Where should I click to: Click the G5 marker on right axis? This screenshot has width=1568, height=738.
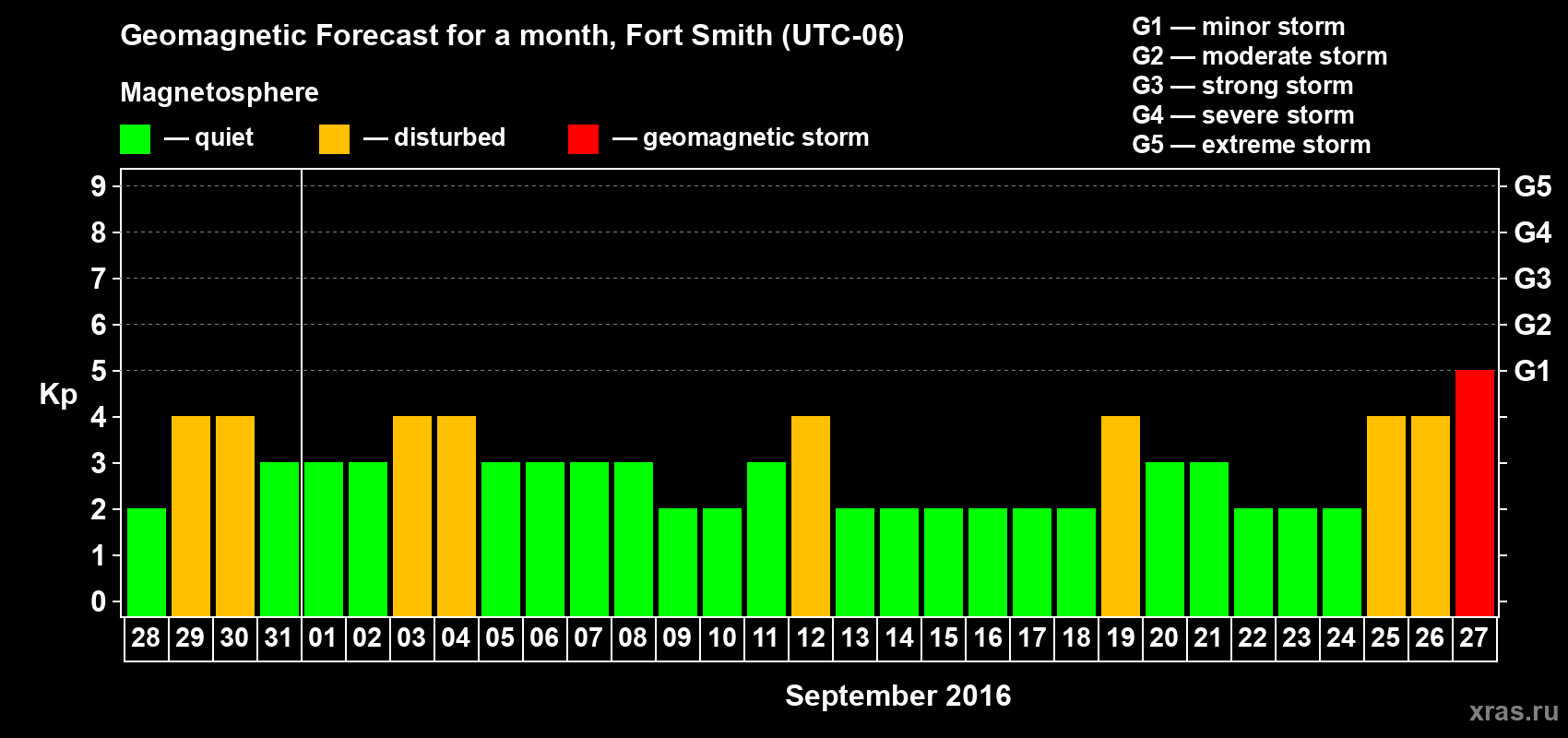(x=1532, y=186)
